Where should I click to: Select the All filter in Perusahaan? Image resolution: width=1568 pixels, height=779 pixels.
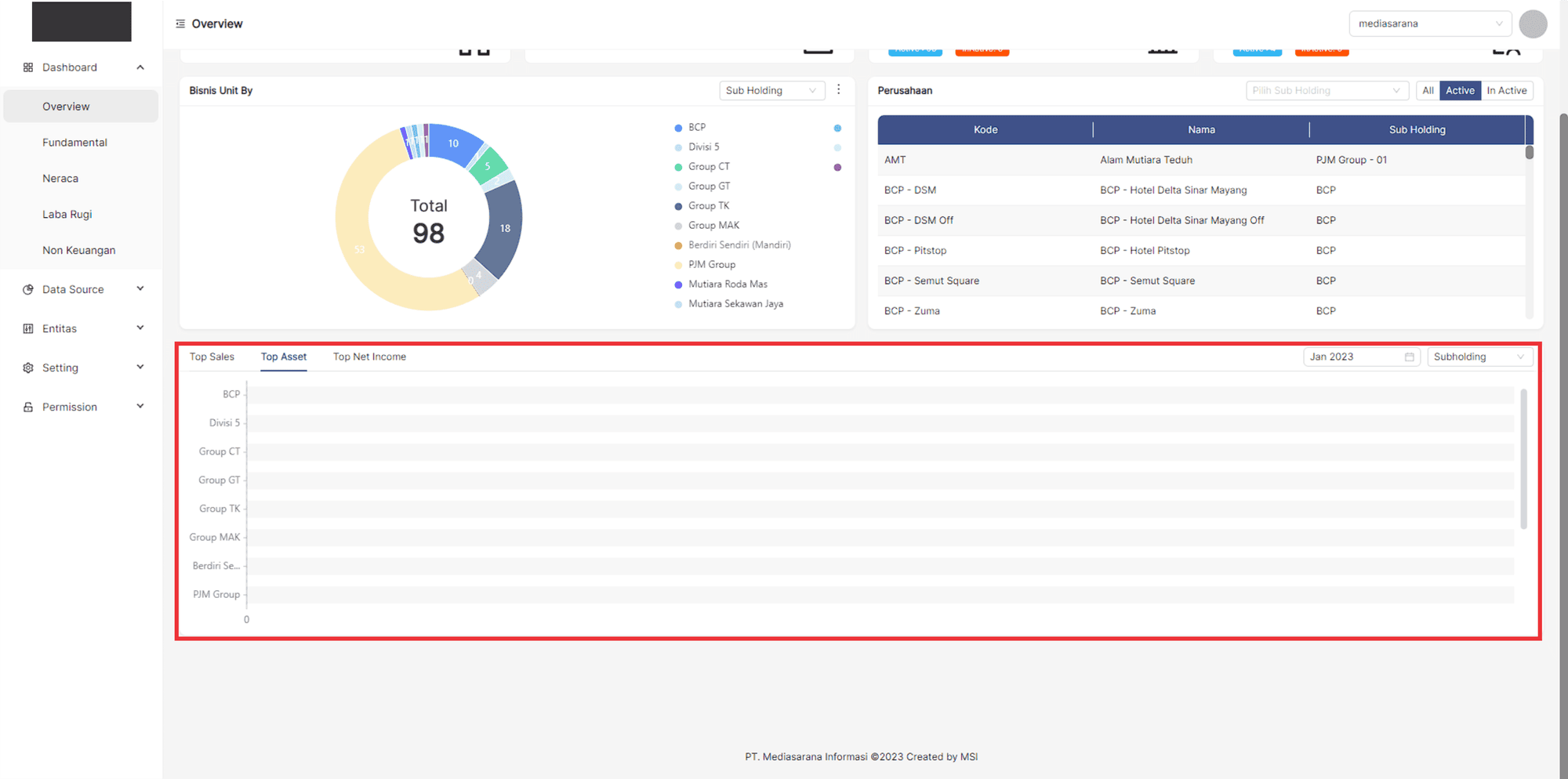pos(1428,91)
